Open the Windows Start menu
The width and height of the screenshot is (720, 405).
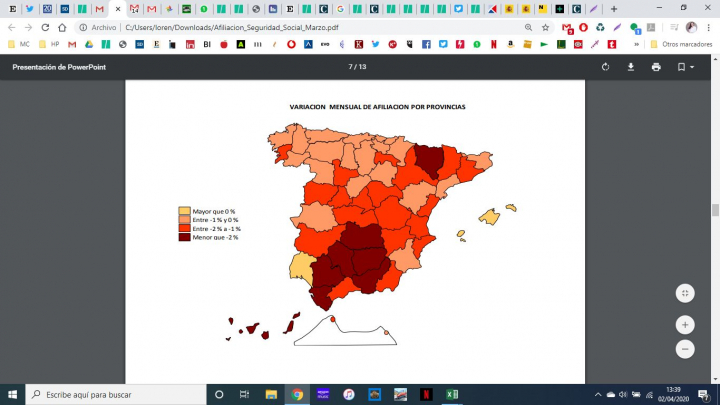click(x=12, y=394)
